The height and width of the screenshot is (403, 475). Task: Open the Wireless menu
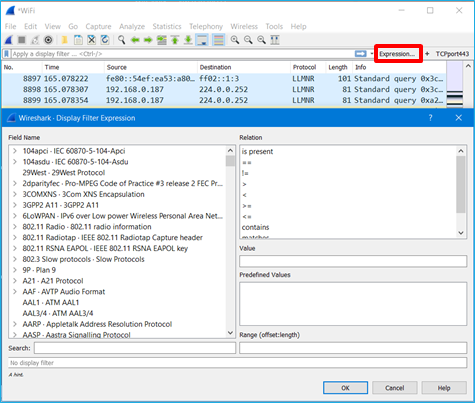click(244, 26)
